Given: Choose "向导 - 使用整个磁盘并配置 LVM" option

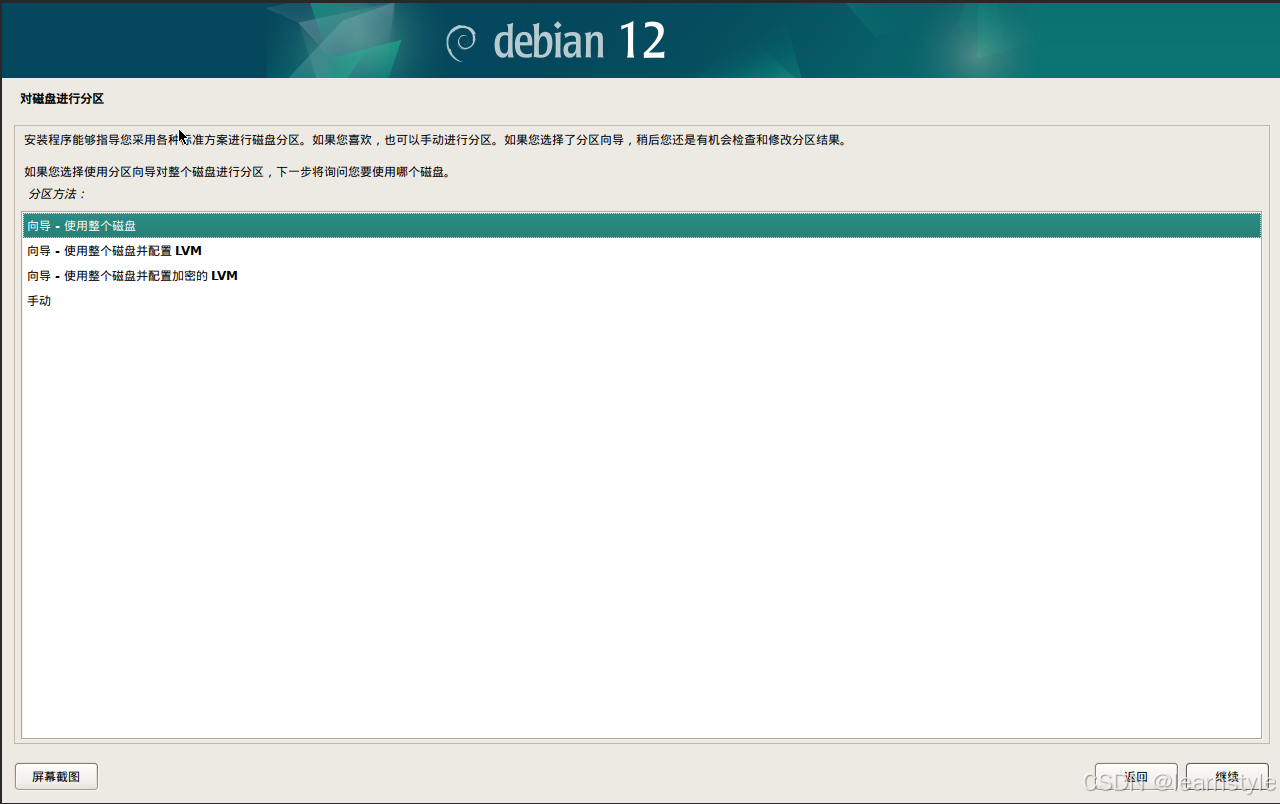Looking at the screenshot, I should (x=641, y=251).
